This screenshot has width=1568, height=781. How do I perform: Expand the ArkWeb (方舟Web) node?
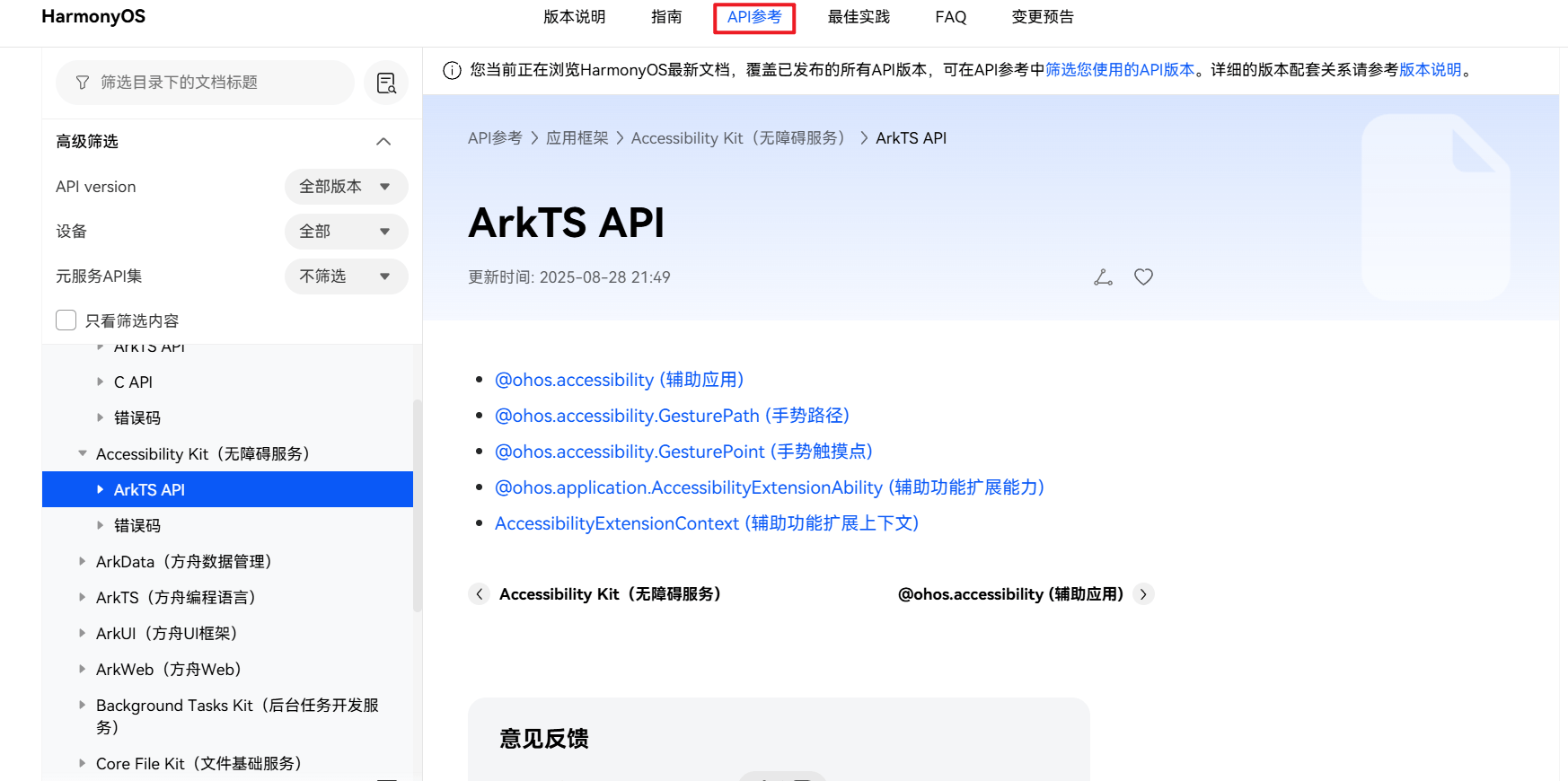coord(82,669)
